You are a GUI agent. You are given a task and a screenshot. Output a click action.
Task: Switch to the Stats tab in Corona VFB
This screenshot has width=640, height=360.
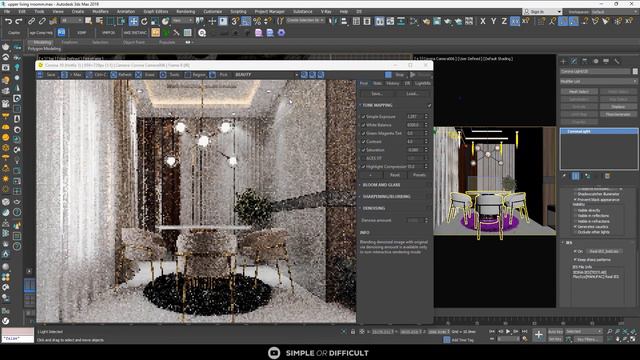(377, 83)
